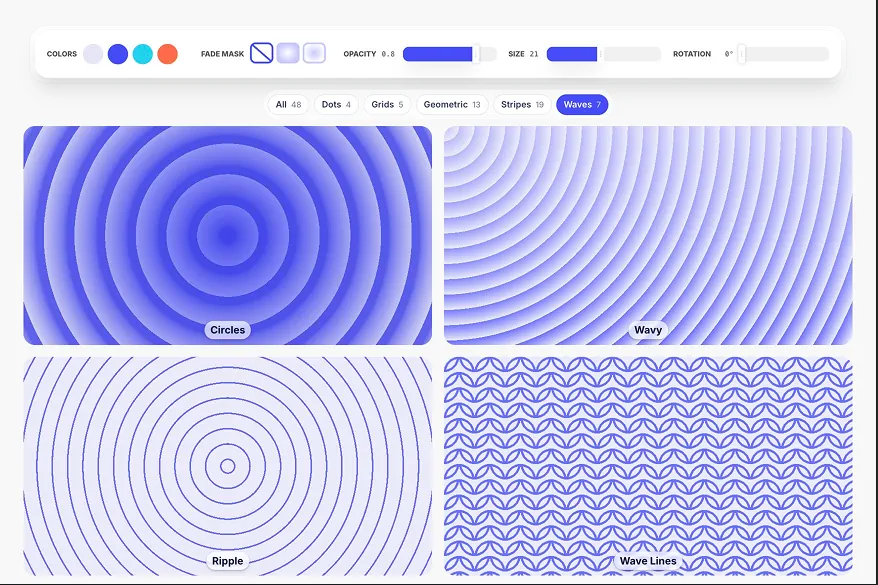The width and height of the screenshot is (878, 585).
Task: Show All 48 patterns
Action: click(x=288, y=105)
